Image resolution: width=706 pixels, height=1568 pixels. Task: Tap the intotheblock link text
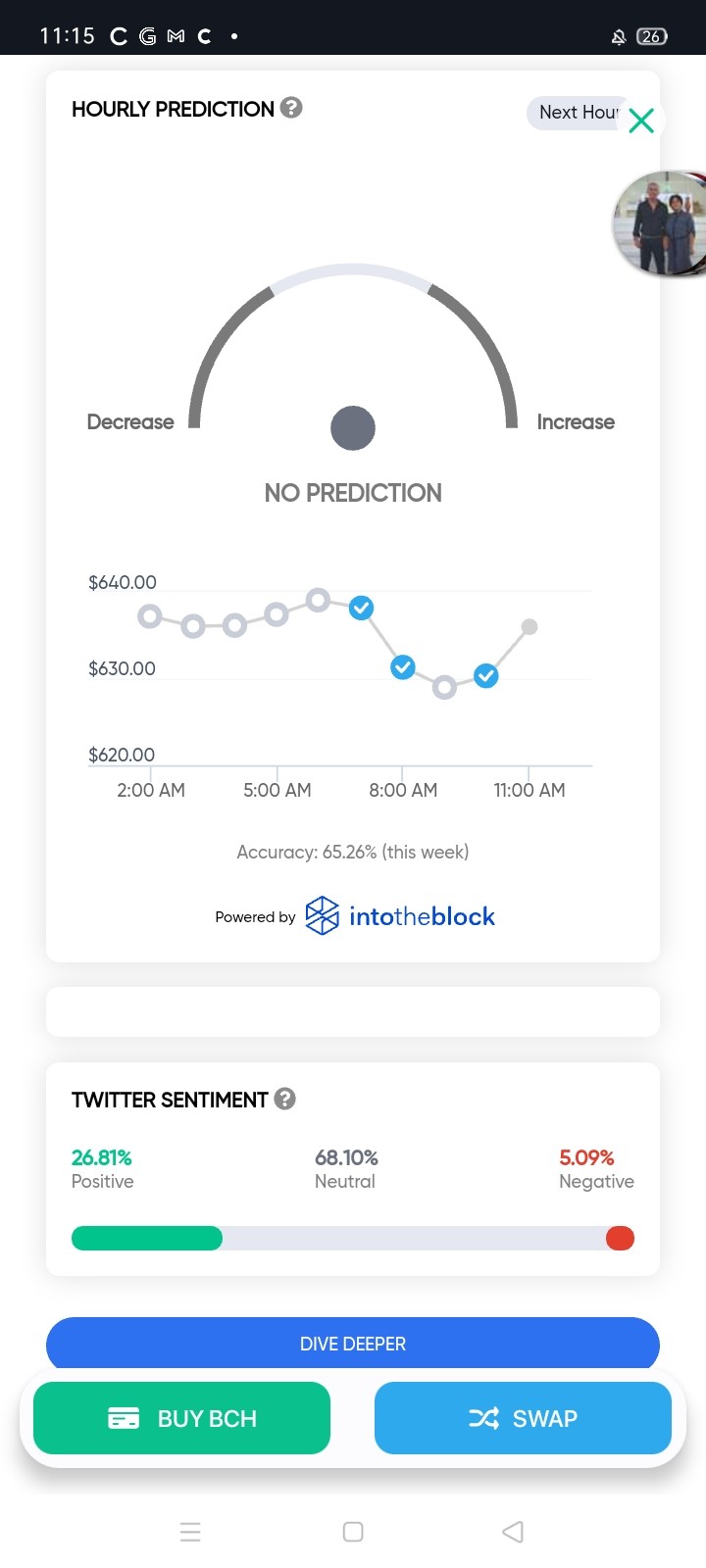[x=422, y=916]
